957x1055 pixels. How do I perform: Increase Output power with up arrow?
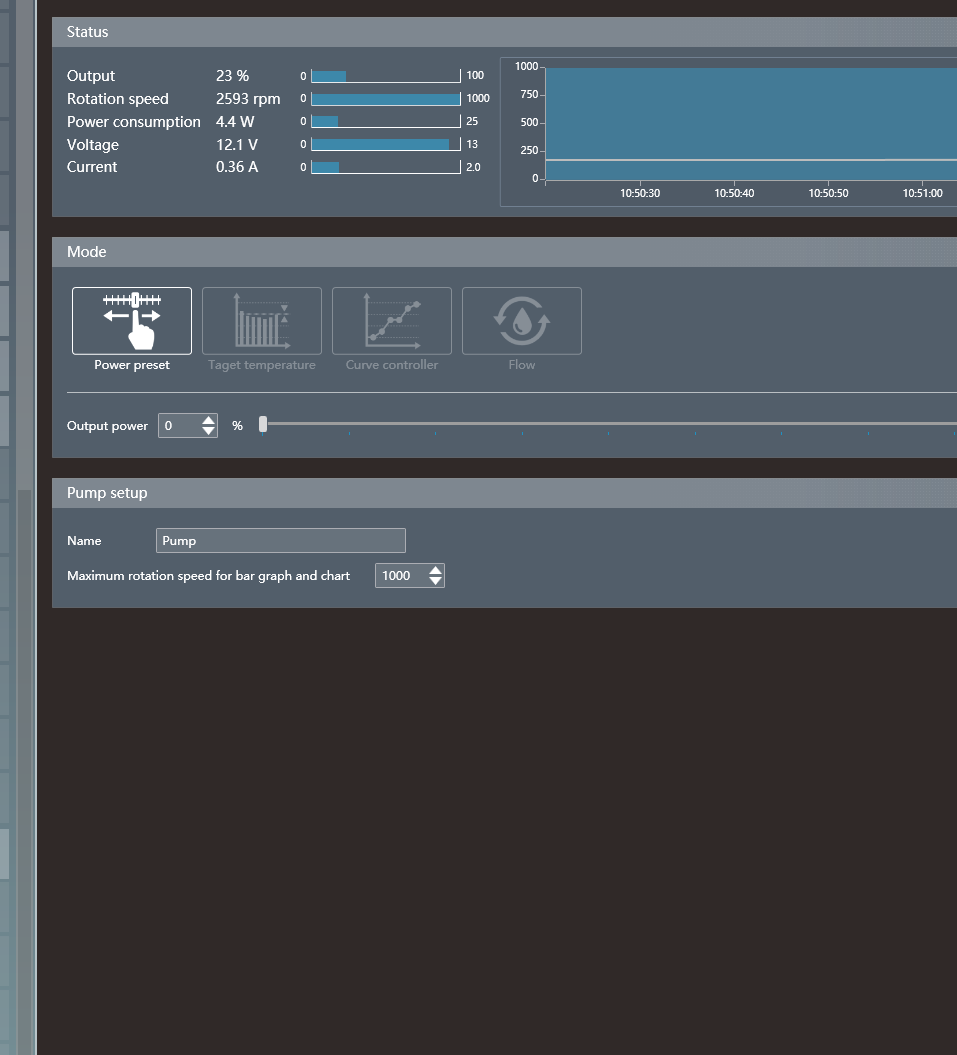[208, 420]
